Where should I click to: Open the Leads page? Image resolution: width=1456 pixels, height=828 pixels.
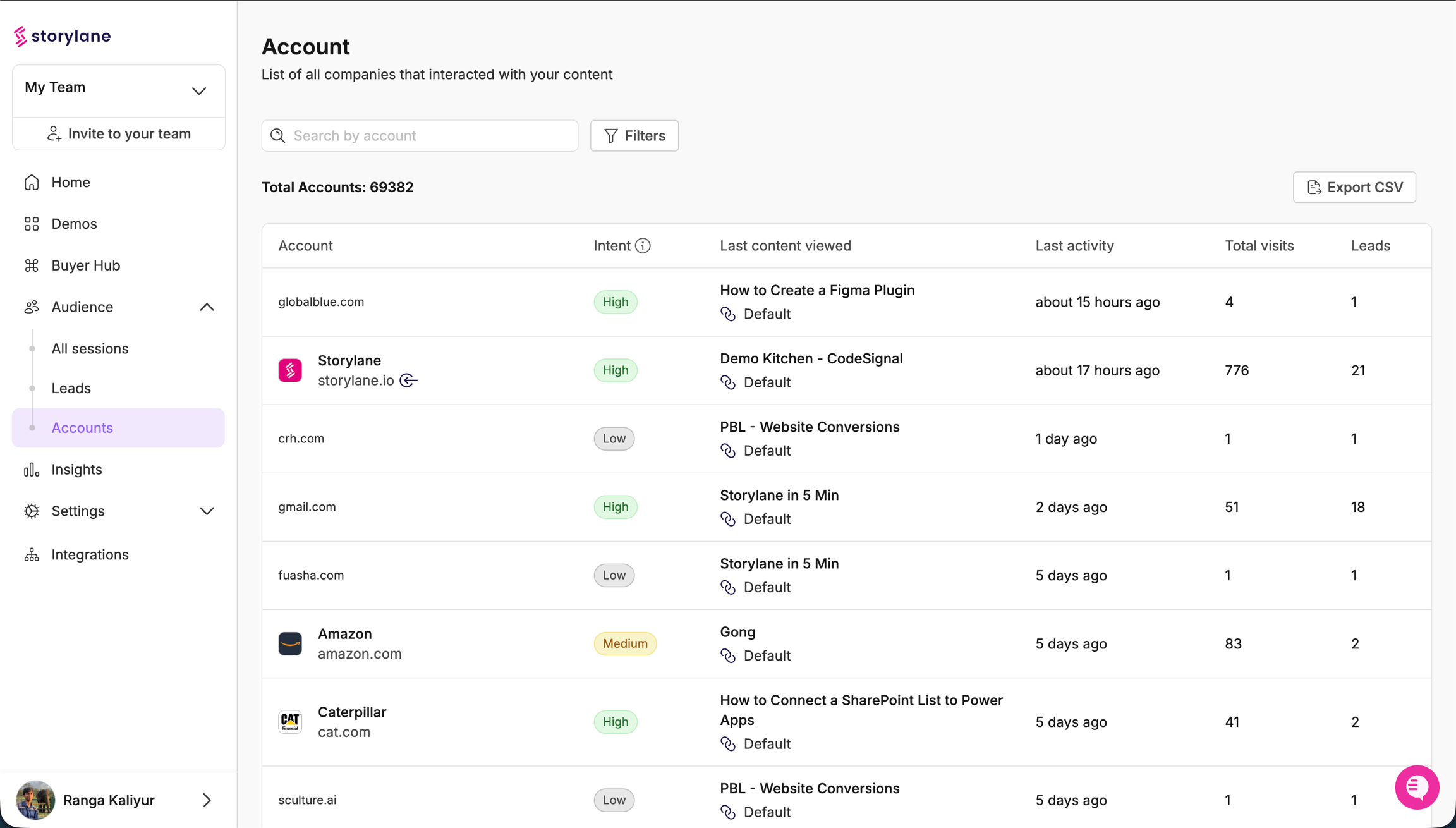click(71, 389)
